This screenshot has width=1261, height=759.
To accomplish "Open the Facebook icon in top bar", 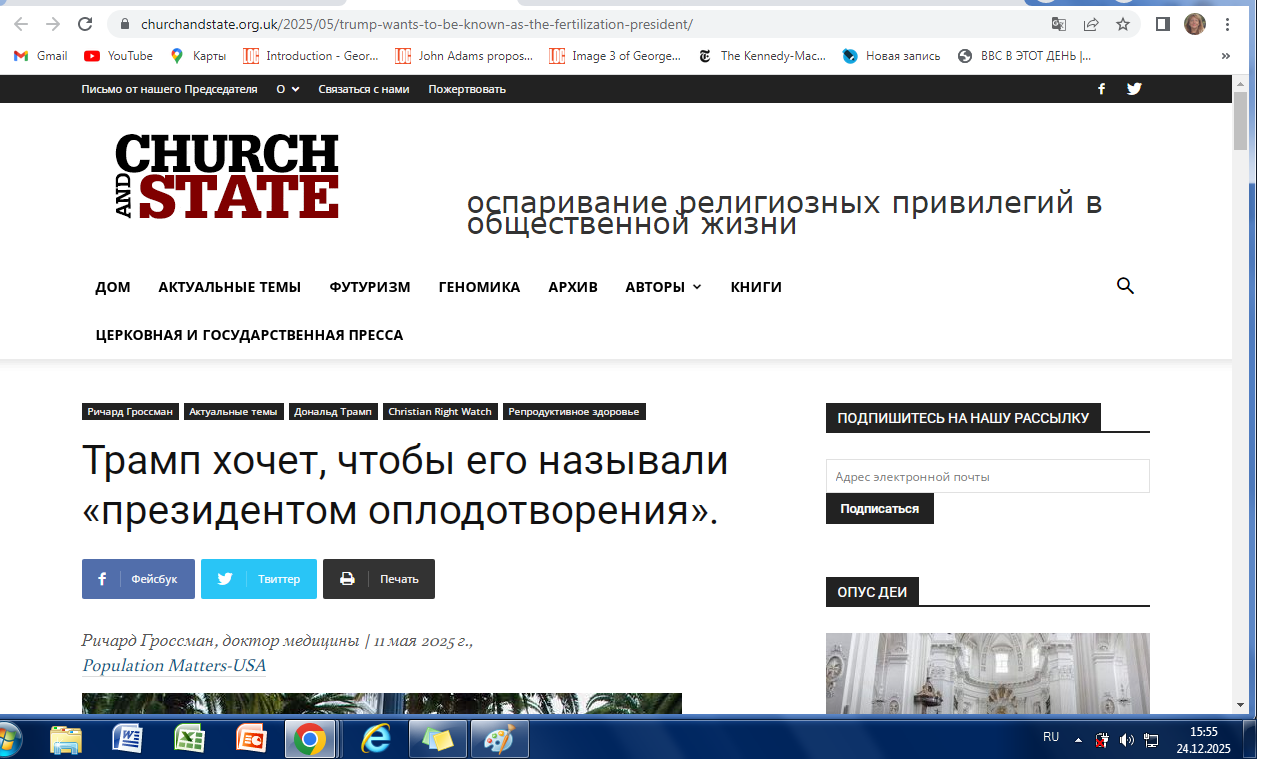I will pos(1101,89).
